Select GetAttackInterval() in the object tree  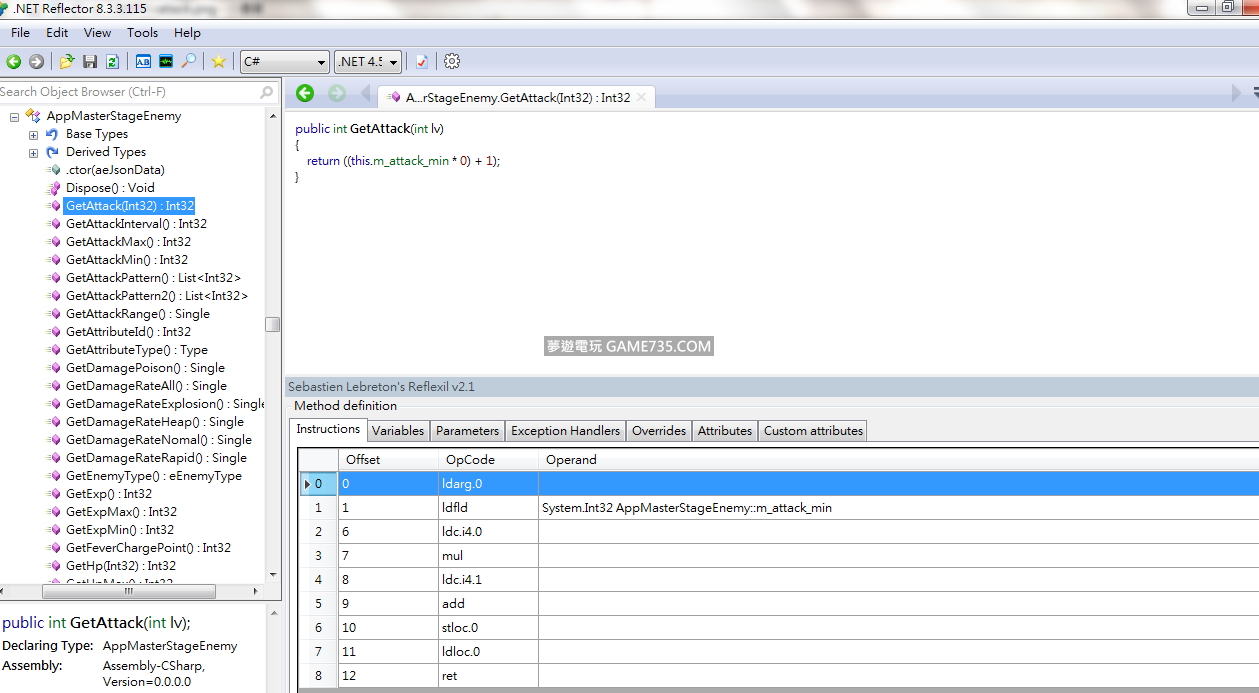[136, 224]
